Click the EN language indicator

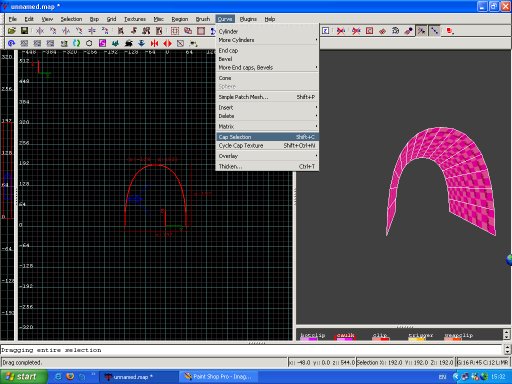point(442,377)
